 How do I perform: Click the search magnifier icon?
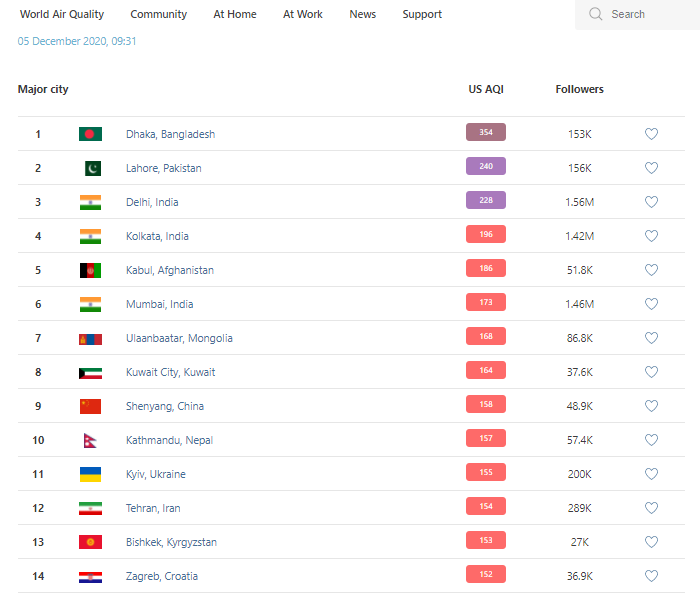pyautogui.click(x=596, y=14)
